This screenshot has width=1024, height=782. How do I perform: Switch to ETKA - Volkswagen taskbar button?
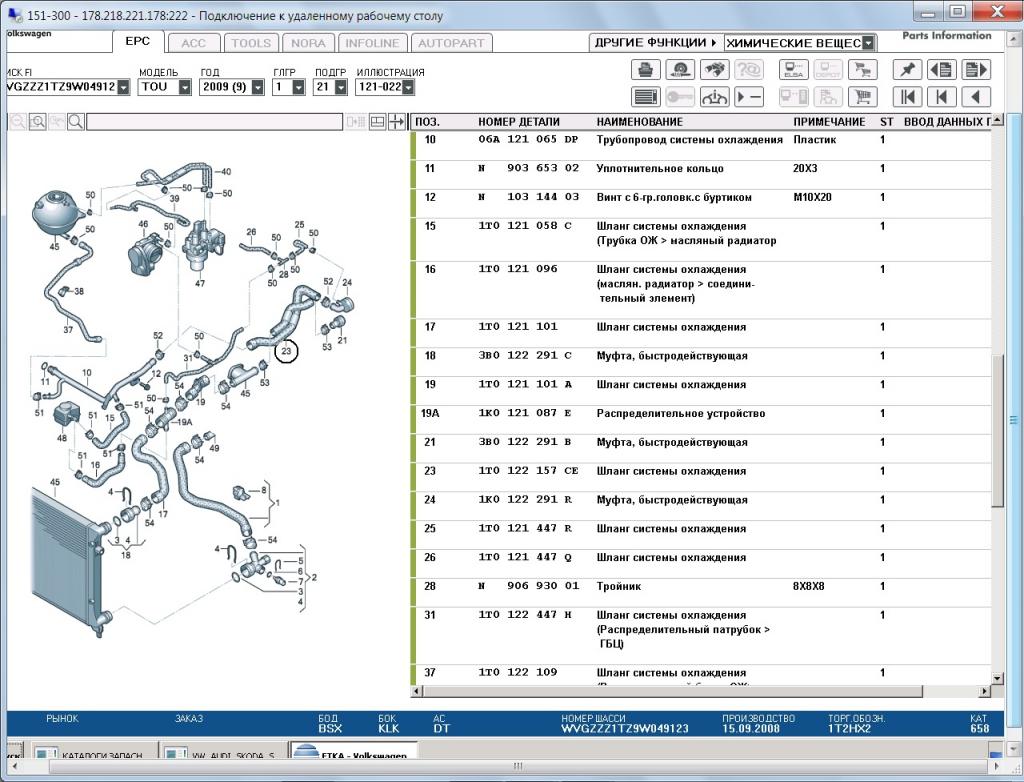(353, 751)
